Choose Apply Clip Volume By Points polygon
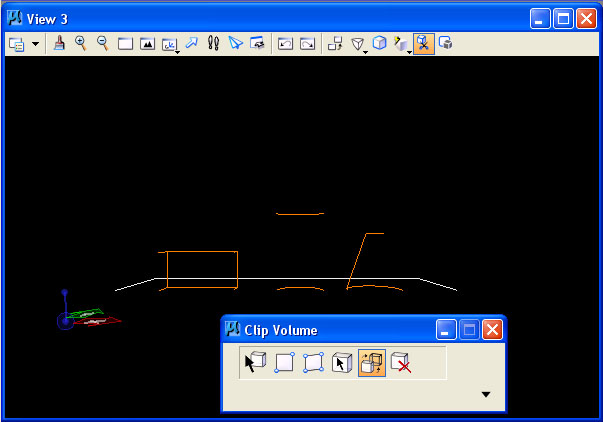The height and width of the screenshot is (422, 603). (313, 362)
